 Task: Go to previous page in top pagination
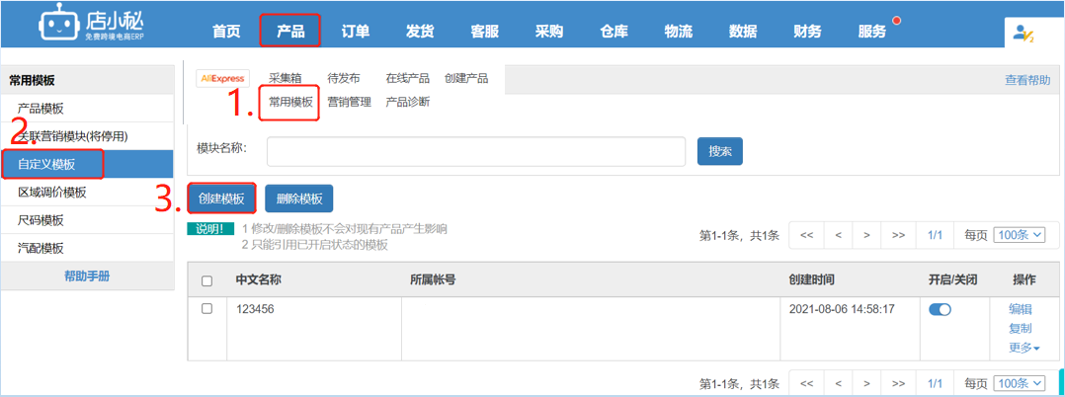coord(838,235)
